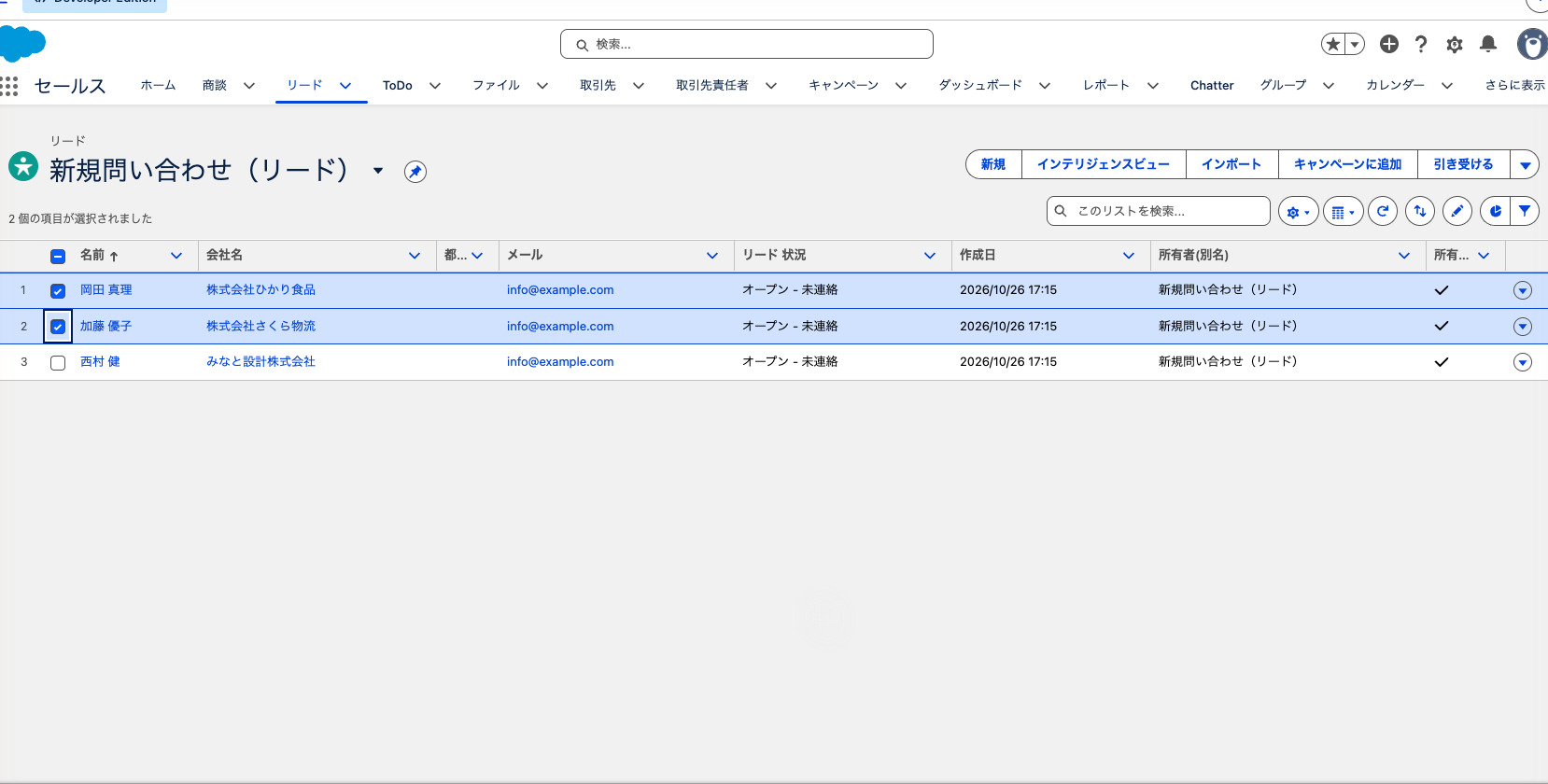Open row actions for 西村 健
This screenshot has width=1548, height=784.
coord(1523,362)
